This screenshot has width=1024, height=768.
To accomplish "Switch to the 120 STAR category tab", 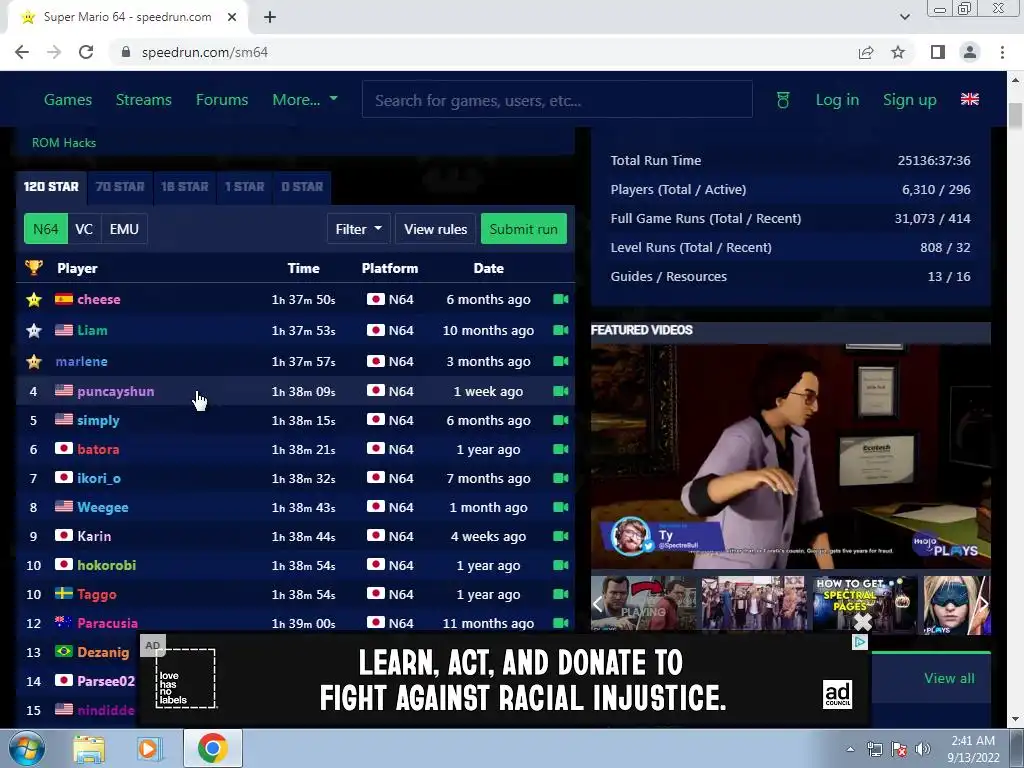I will pyautogui.click(x=51, y=187).
